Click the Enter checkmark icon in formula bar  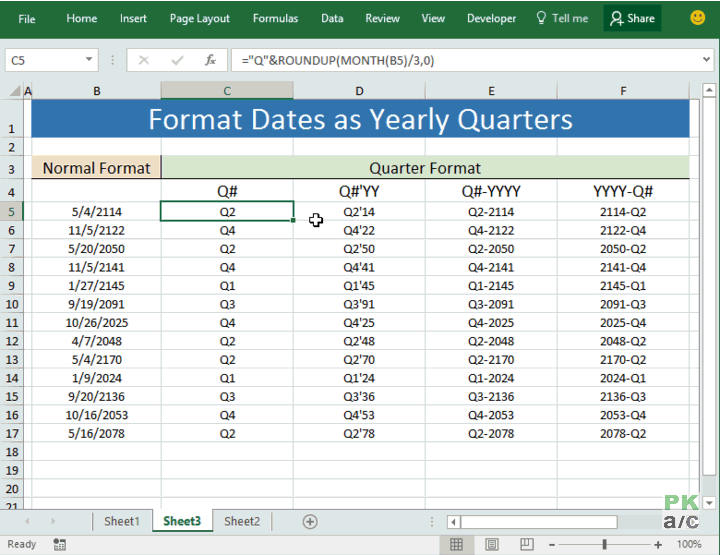click(177, 60)
